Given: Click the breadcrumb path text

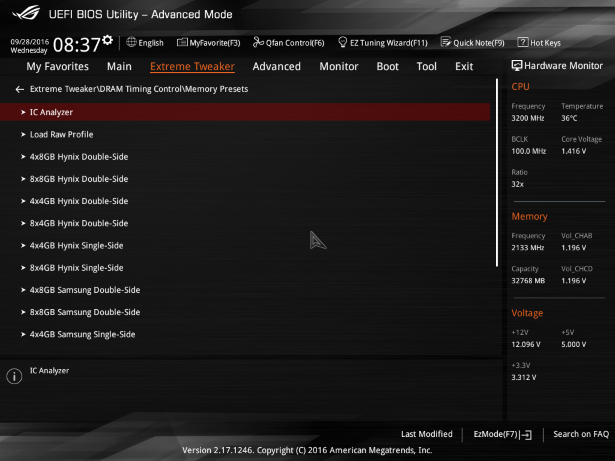Looking at the screenshot, I should point(139,89).
